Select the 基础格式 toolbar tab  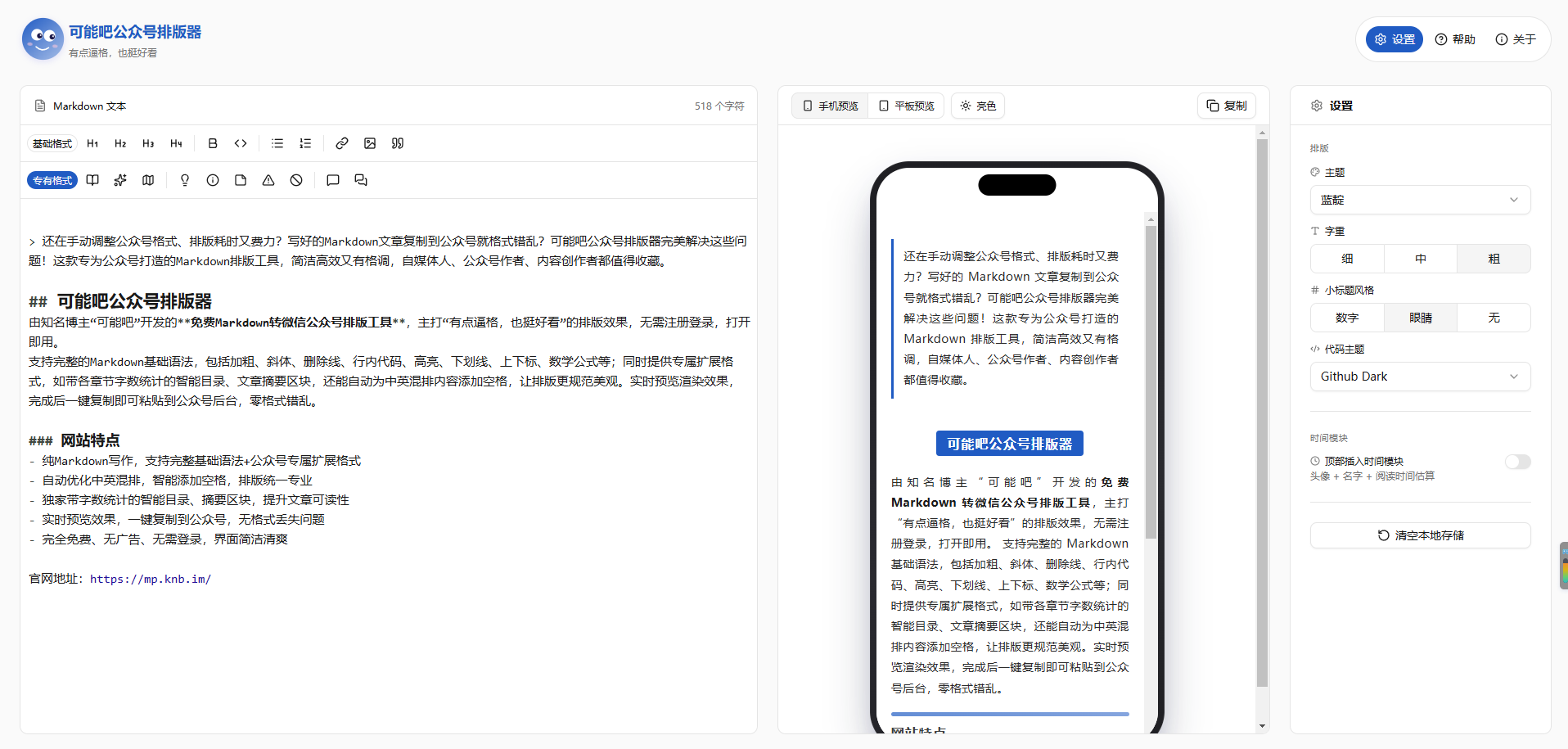[52, 143]
